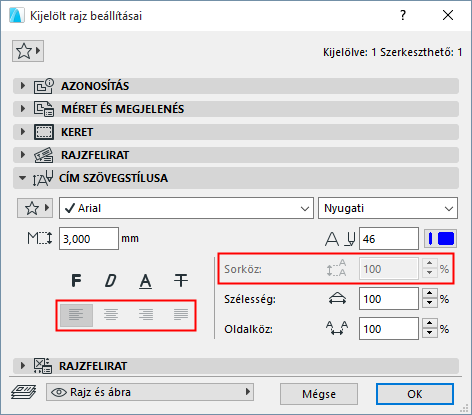Click the Oldalköz spacing icon
The height and width of the screenshot is (415, 472).
coord(337,328)
